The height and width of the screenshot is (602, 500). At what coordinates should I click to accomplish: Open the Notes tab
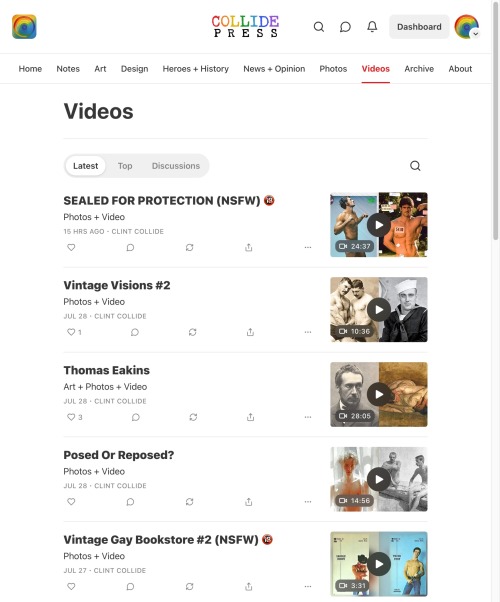point(68,69)
